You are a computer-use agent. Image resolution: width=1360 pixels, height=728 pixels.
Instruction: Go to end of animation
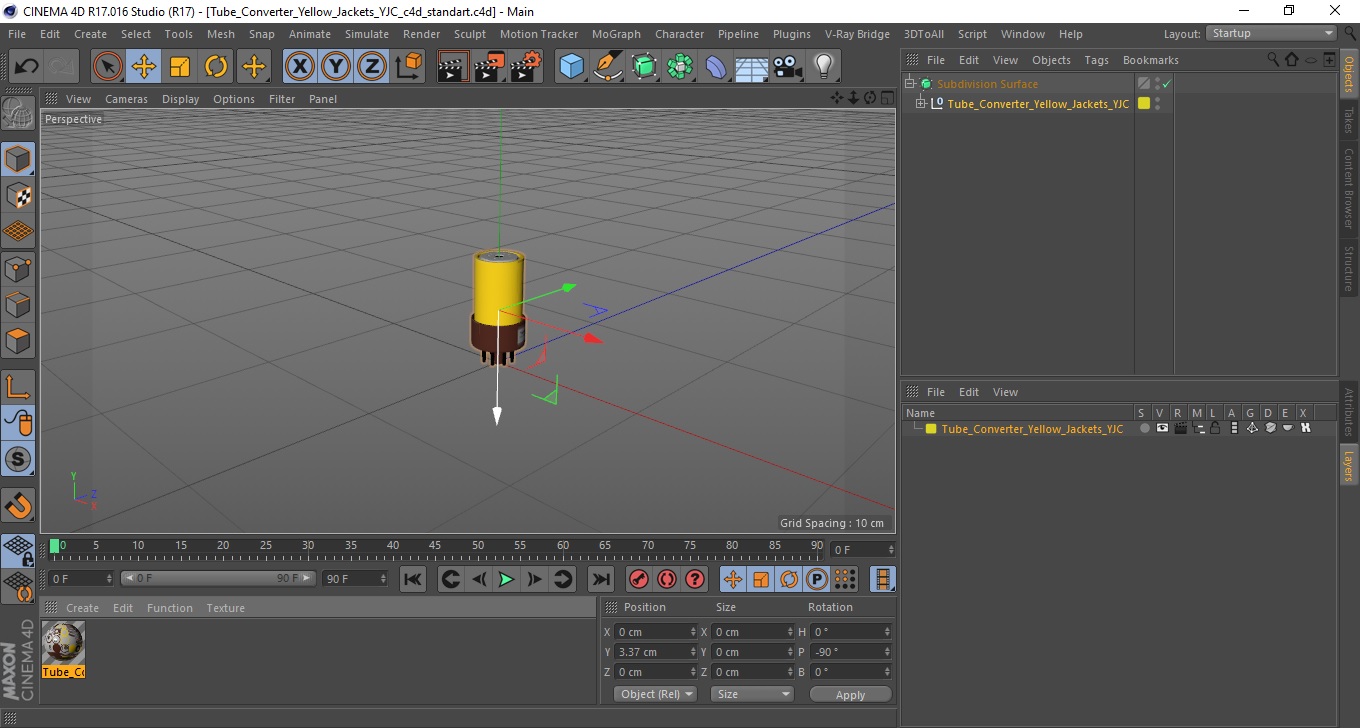point(600,579)
